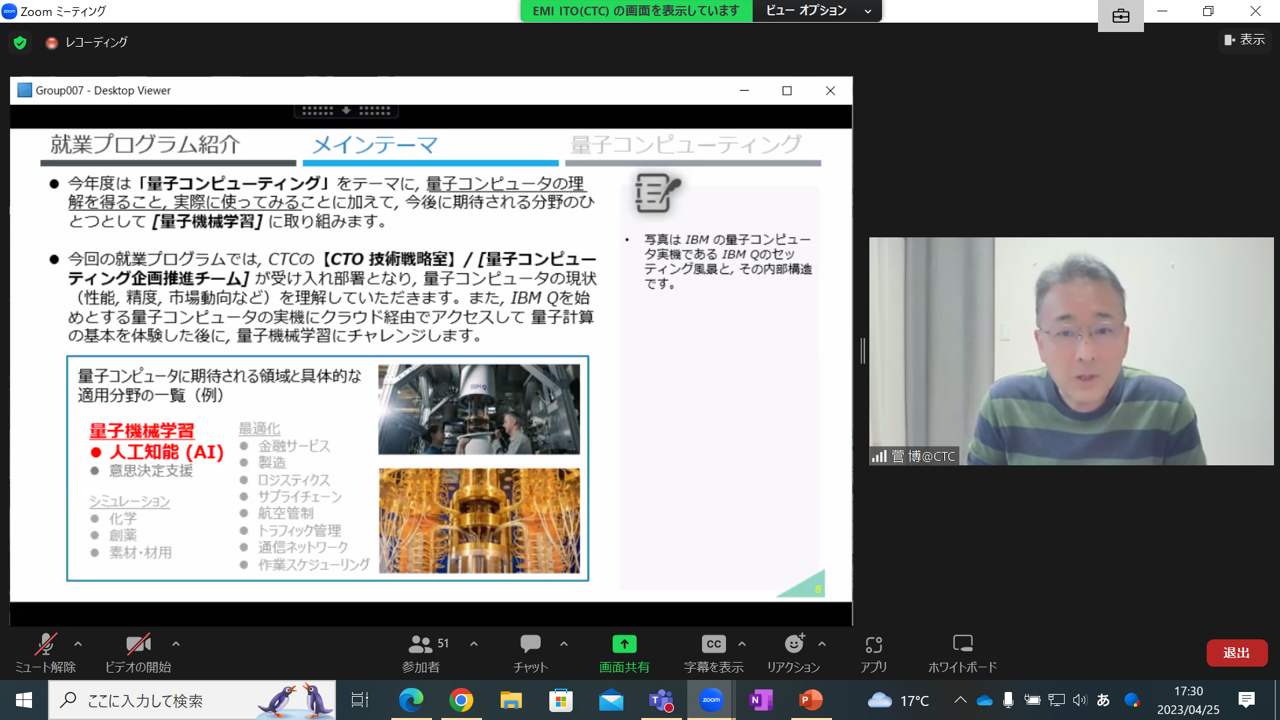Open the 表示 view layout button
This screenshot has height=720, width=1280.
(x=1245, y=40)
